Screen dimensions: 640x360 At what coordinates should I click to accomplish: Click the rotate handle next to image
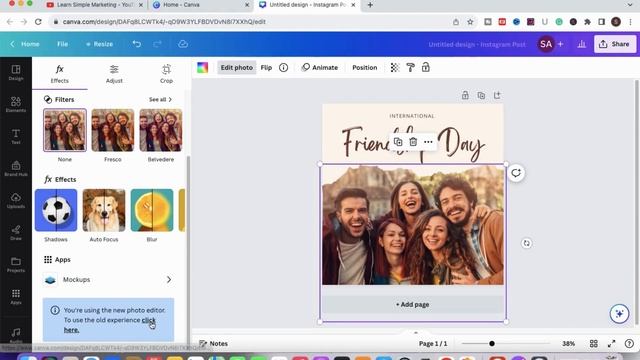527,243
